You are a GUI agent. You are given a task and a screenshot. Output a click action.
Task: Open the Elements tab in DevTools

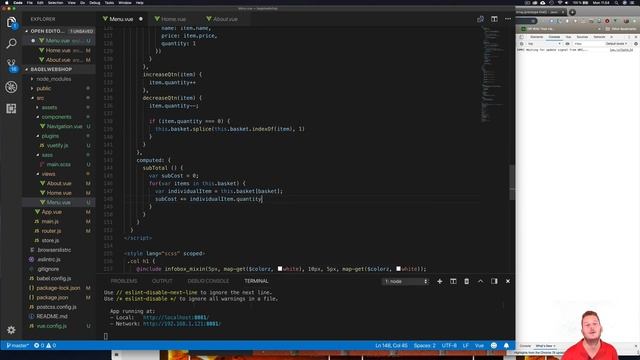point(536,37)
